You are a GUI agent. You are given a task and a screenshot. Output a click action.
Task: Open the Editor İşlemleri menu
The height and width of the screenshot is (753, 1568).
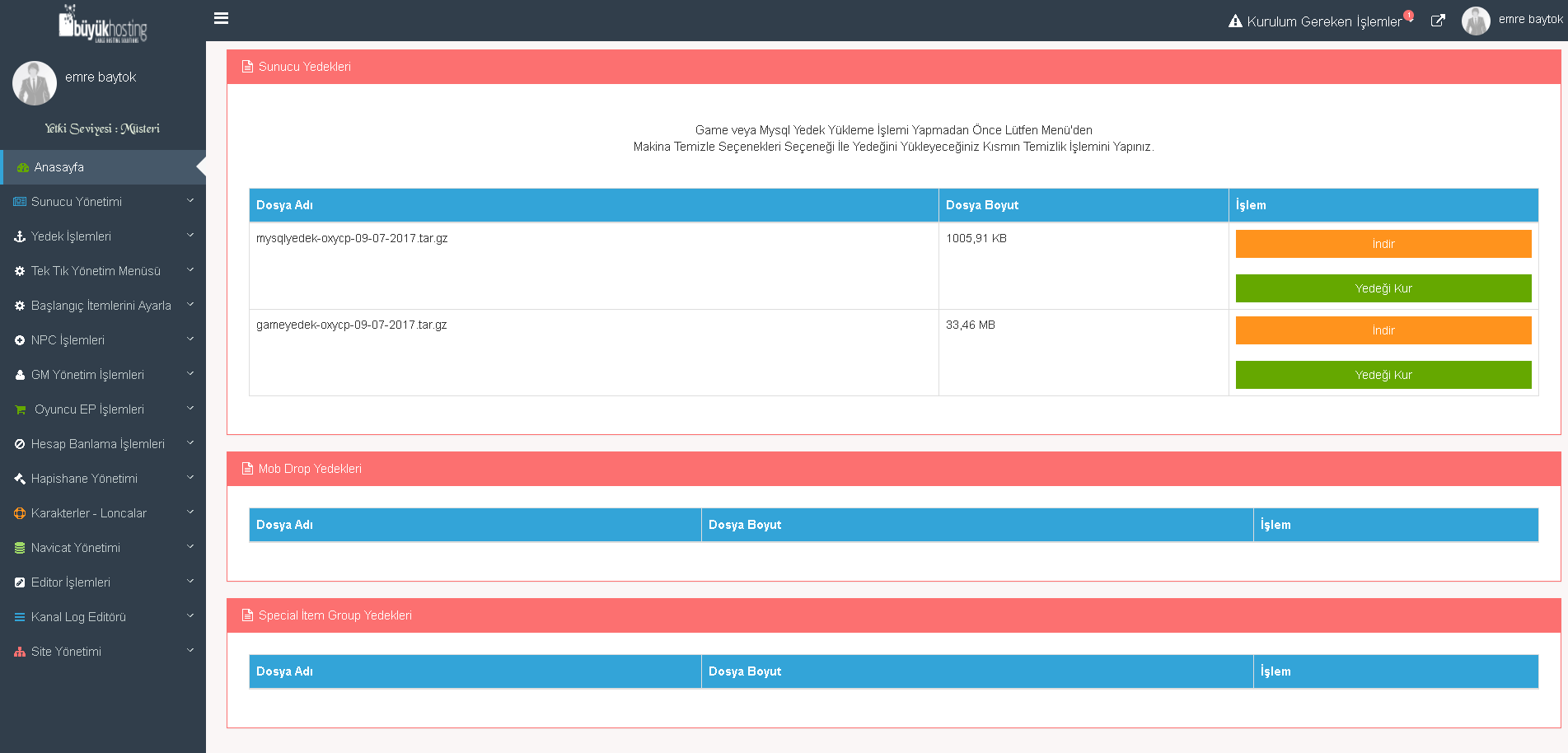pyautogui.click(x=71, y=582)
